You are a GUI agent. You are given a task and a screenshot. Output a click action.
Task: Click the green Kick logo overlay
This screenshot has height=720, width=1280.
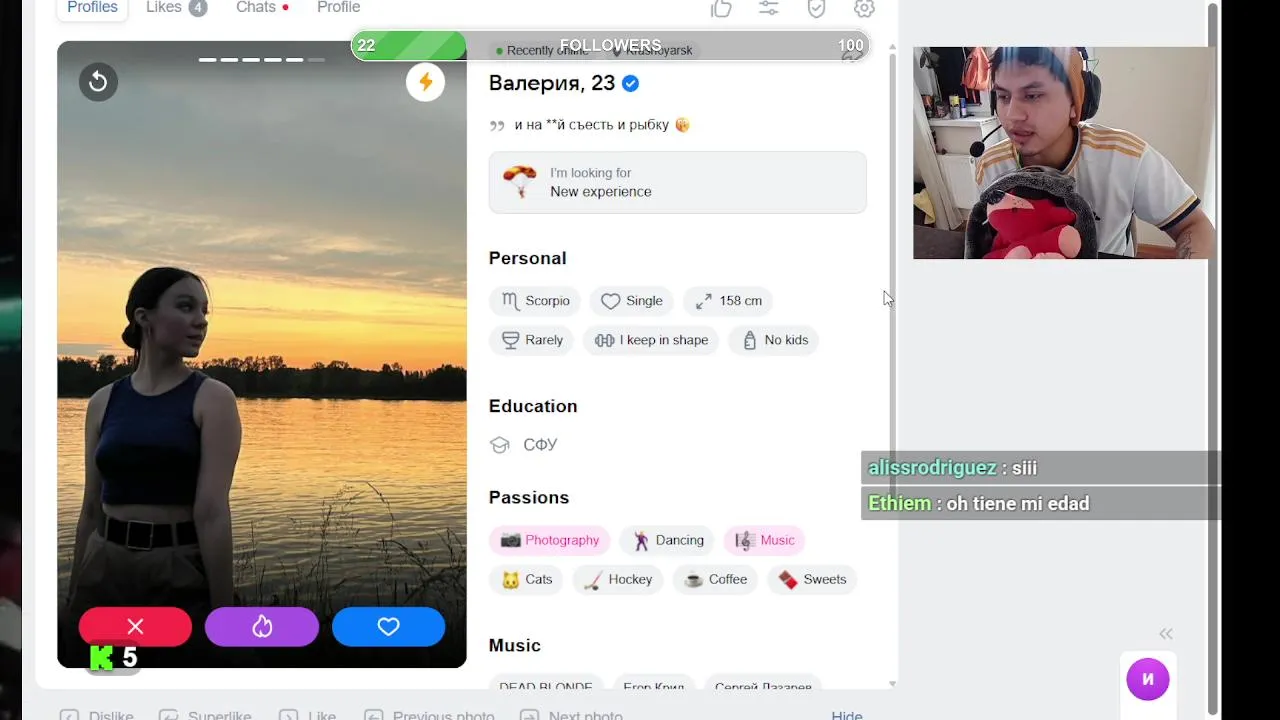click(x=101, y=657)
